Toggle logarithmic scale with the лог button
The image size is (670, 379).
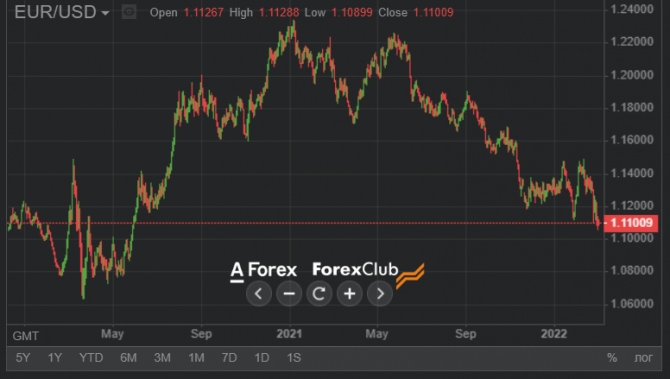644,358
